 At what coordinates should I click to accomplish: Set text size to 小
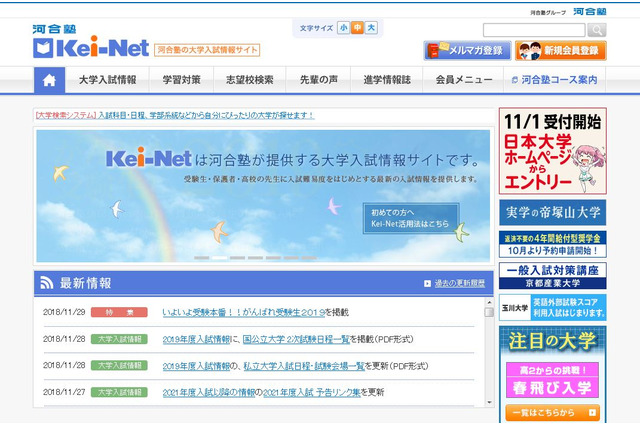click(343, 28)
